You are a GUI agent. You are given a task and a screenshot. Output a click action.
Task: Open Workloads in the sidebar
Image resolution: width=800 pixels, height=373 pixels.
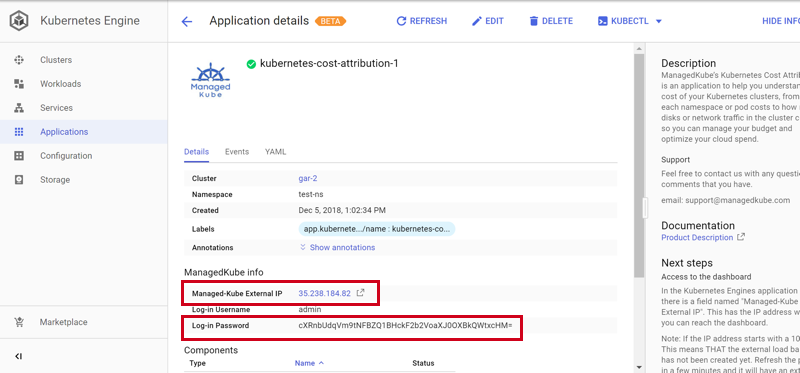61,84
